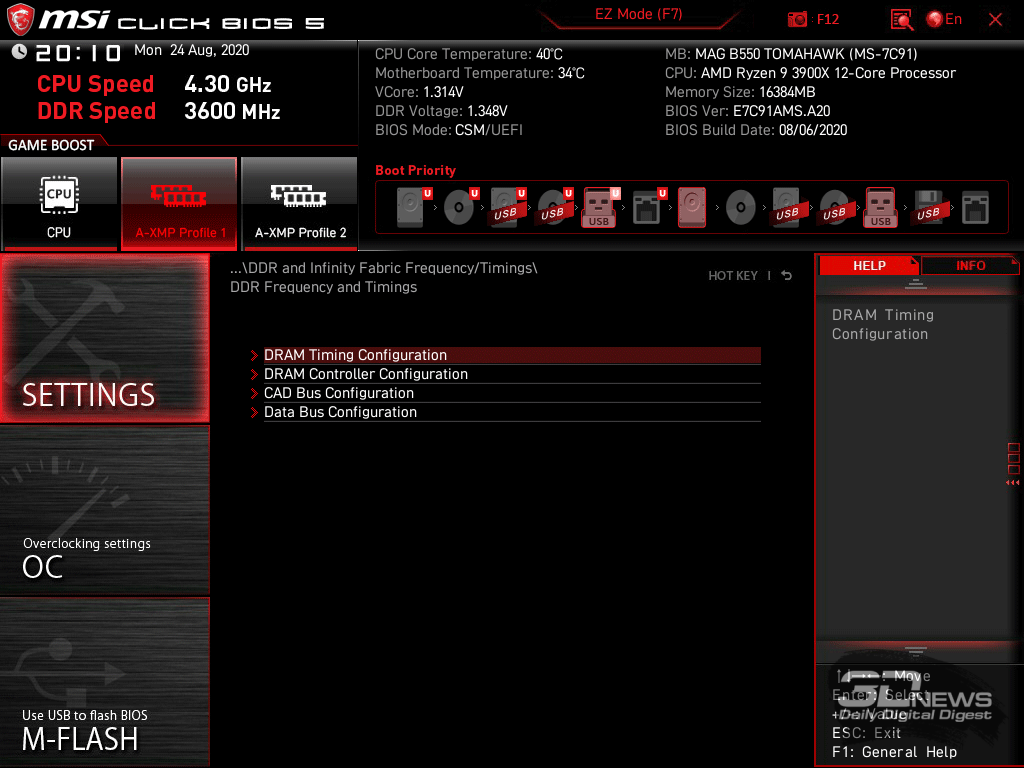Enable A-XMP Profile 2

pyautogui.click(x=299, y=203)
